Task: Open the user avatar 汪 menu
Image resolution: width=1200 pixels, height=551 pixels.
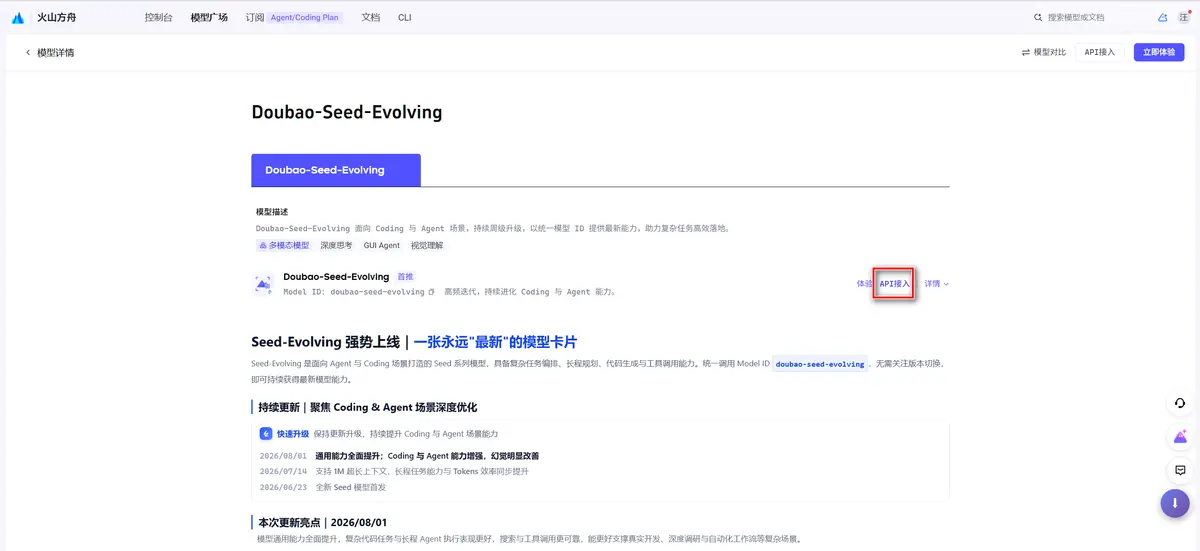Action: (1184, 18)
